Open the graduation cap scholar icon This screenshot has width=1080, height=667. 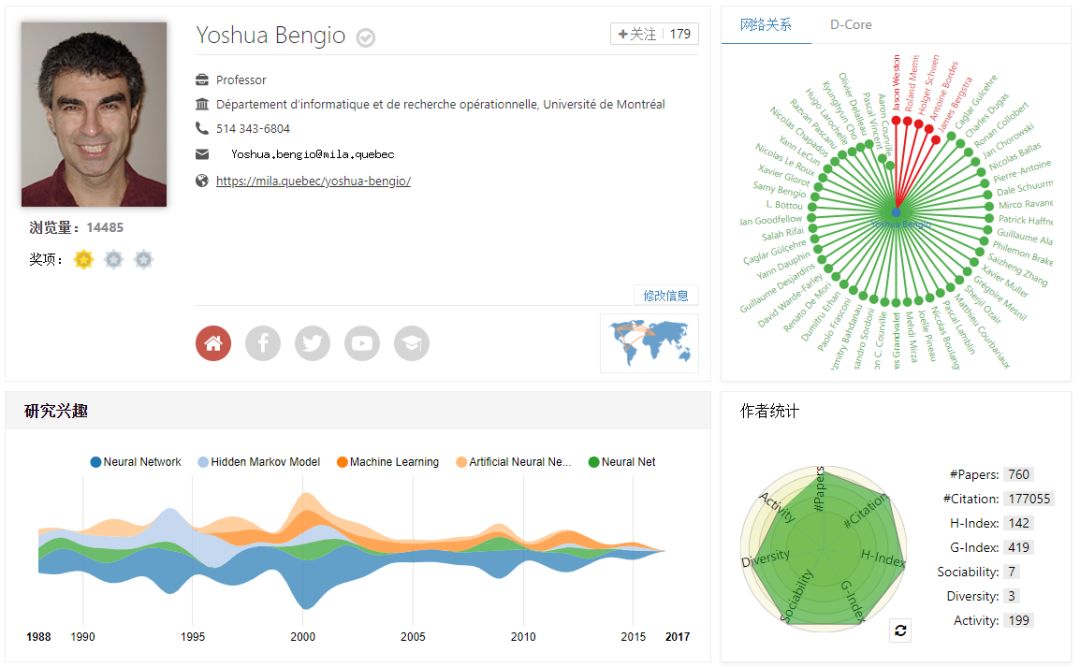(411, 343)
